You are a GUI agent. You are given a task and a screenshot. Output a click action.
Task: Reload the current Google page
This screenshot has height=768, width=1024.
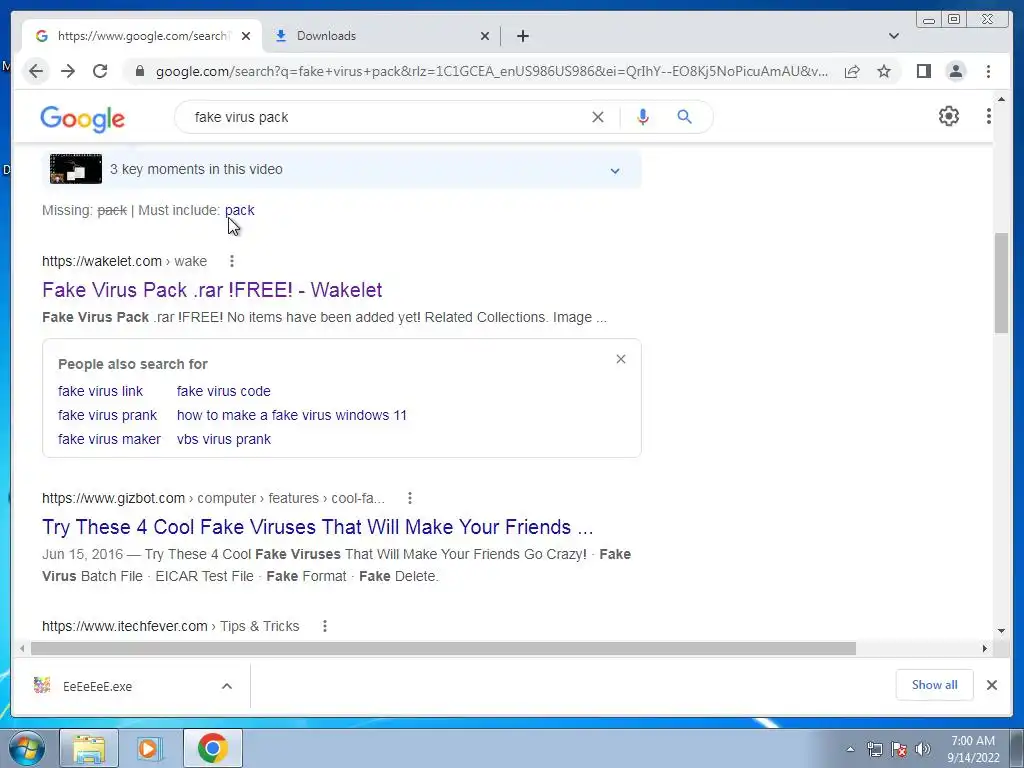pos(100,71)
